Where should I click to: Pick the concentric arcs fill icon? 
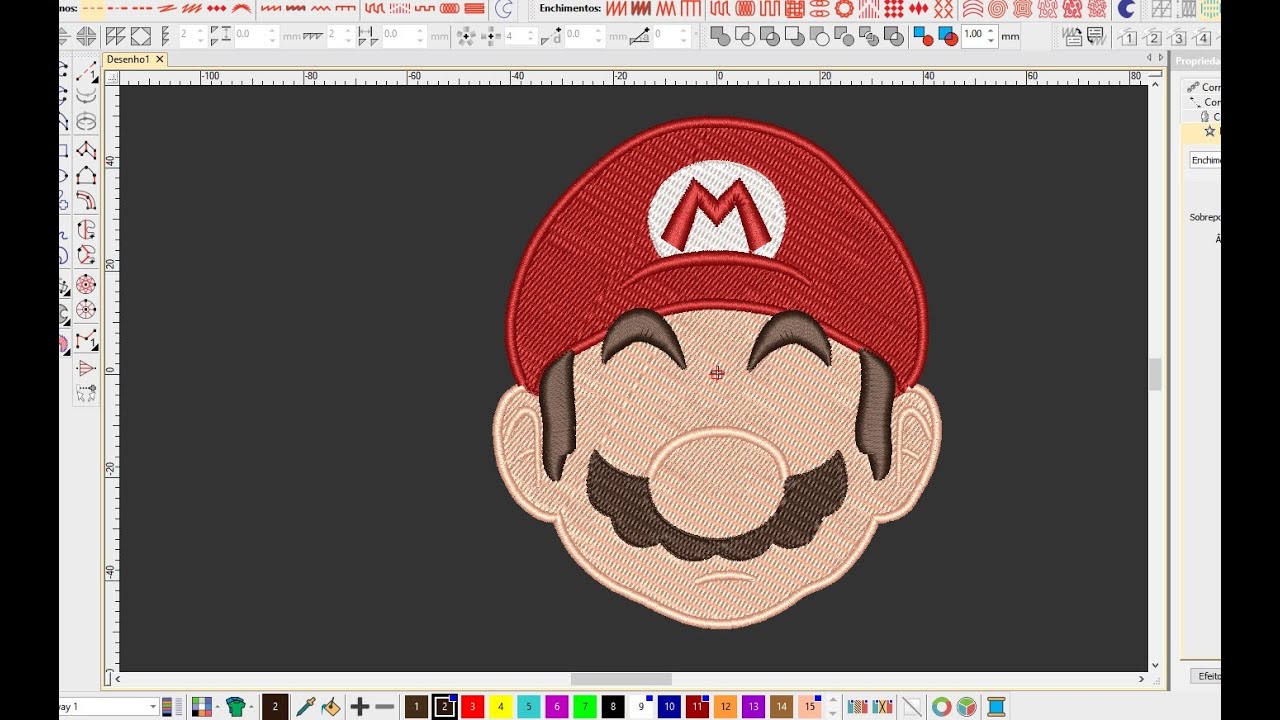pyautogui.click(x=972, y=9)
